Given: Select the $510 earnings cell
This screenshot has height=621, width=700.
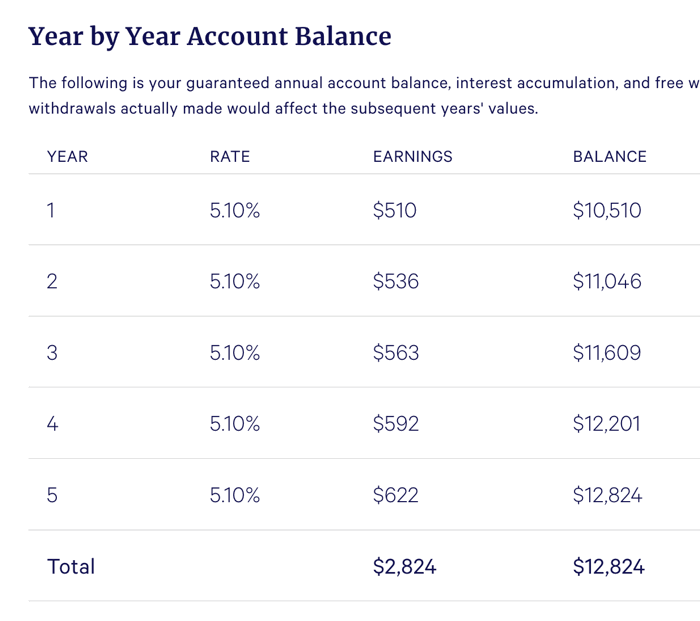Looking at the screenshot, I should pyautogui.click(x=394, y=211).
